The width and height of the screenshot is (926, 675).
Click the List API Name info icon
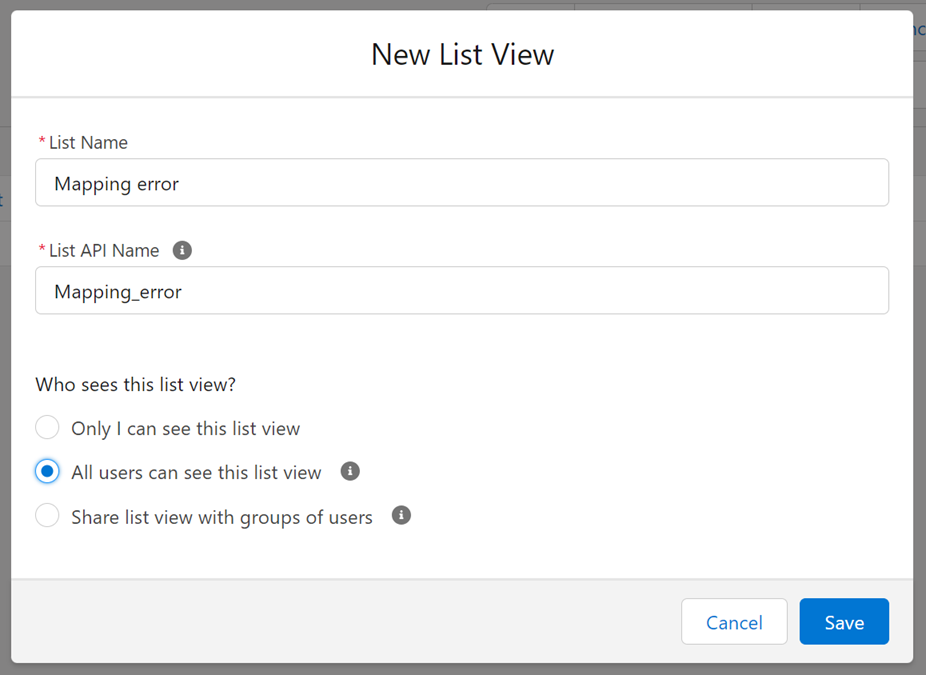click(182, 250)
